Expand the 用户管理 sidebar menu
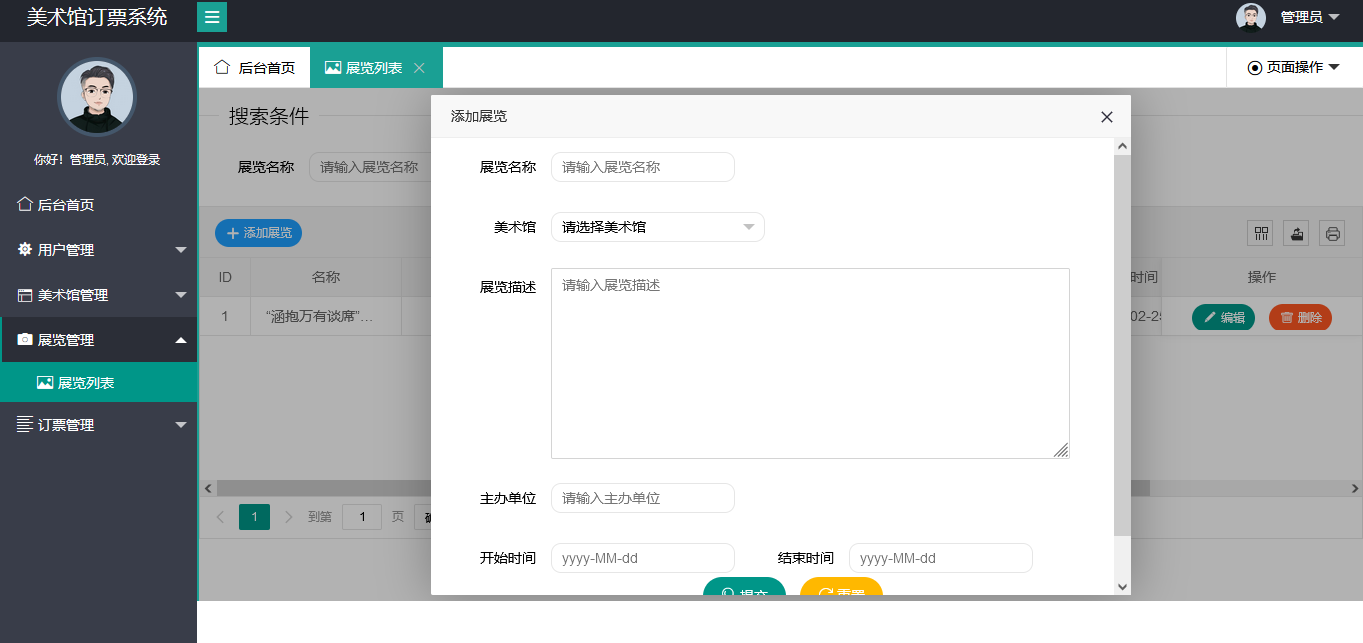Screen dimensions: 1363x643 (x=98, y=250)
